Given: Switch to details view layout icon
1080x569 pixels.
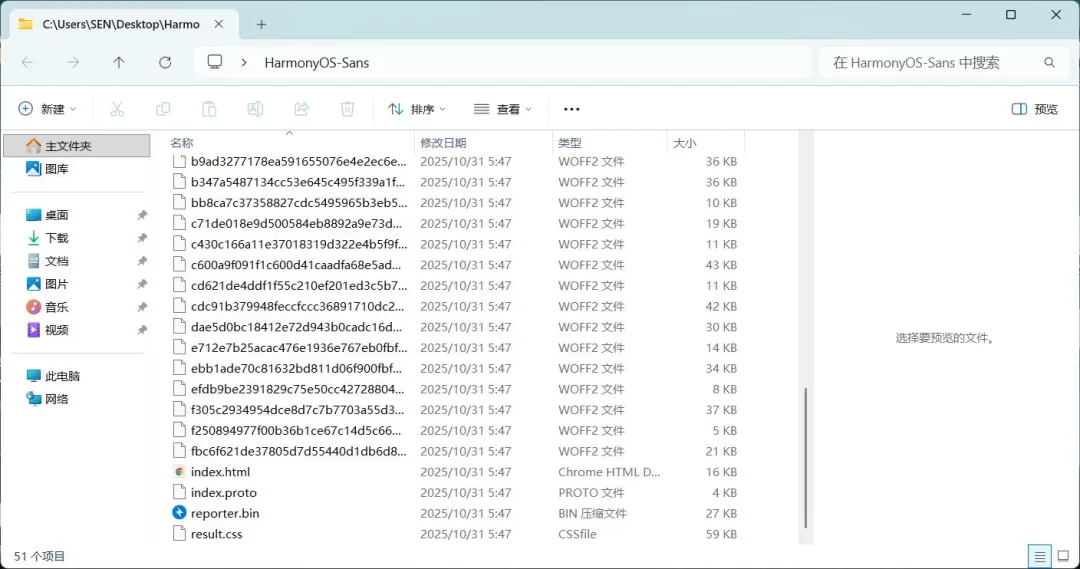Looking at the screenshot, I should tap(1040, 556).
